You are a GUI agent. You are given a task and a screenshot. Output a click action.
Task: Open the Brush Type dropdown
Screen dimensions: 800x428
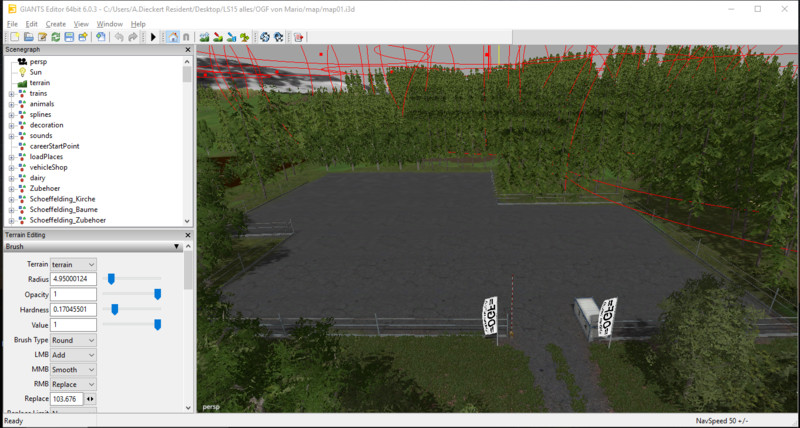74,340
